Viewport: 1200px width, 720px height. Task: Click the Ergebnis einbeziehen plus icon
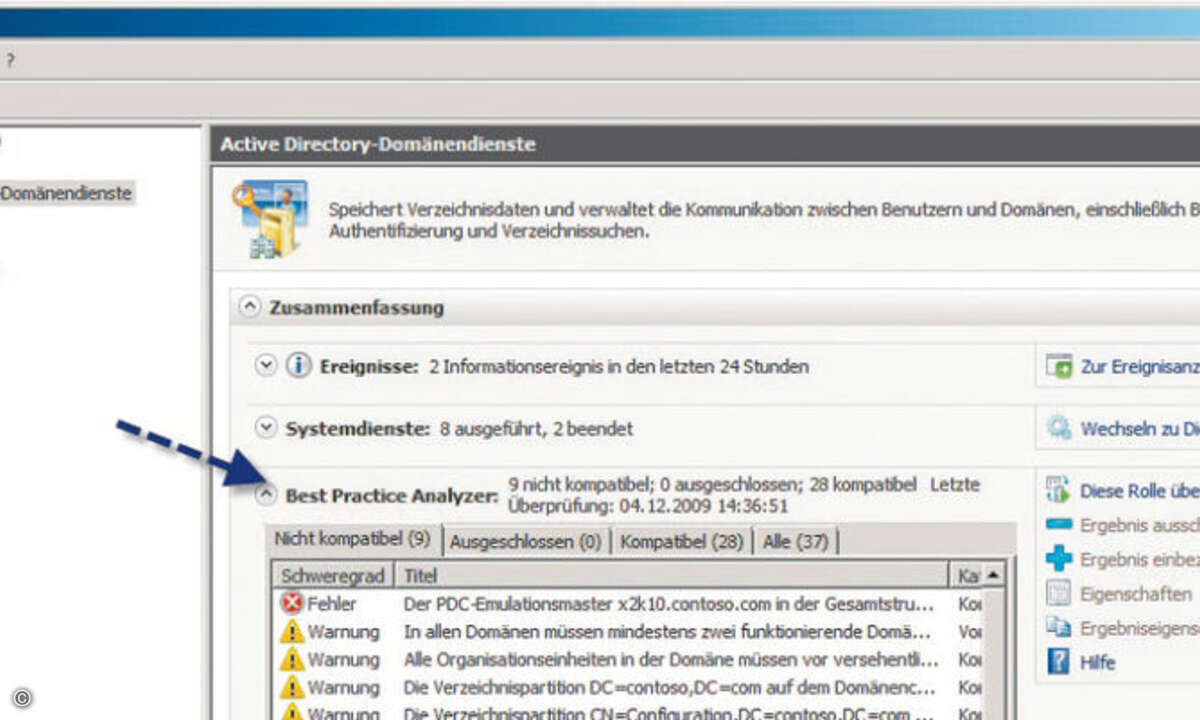(1056, 559)
